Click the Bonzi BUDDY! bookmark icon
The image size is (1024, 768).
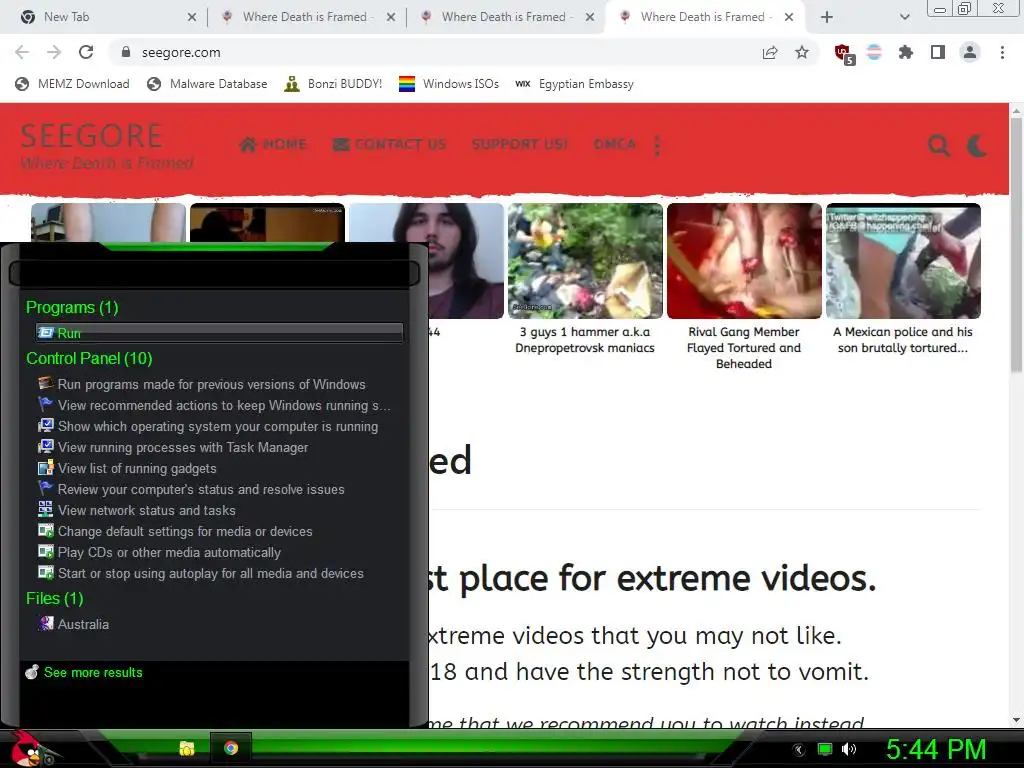[x=292, y=84]
